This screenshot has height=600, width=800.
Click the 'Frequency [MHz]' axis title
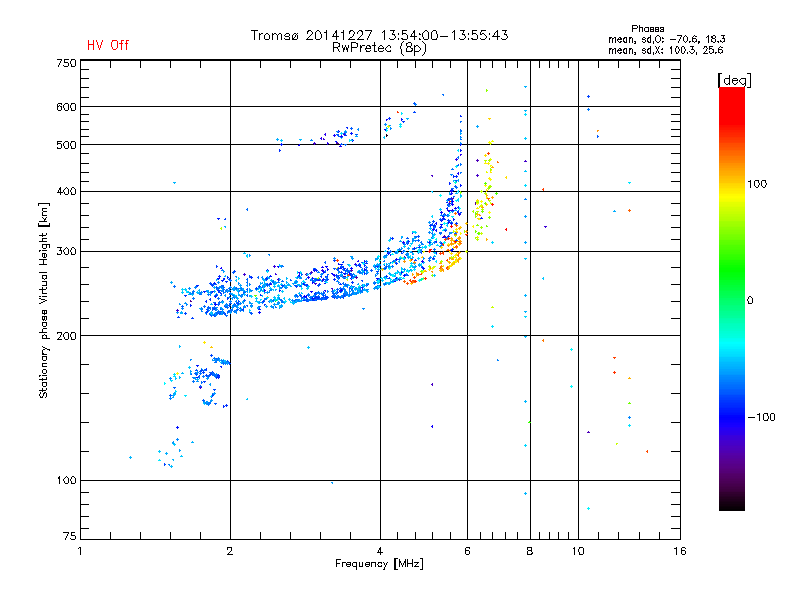[x=379, y=564]
